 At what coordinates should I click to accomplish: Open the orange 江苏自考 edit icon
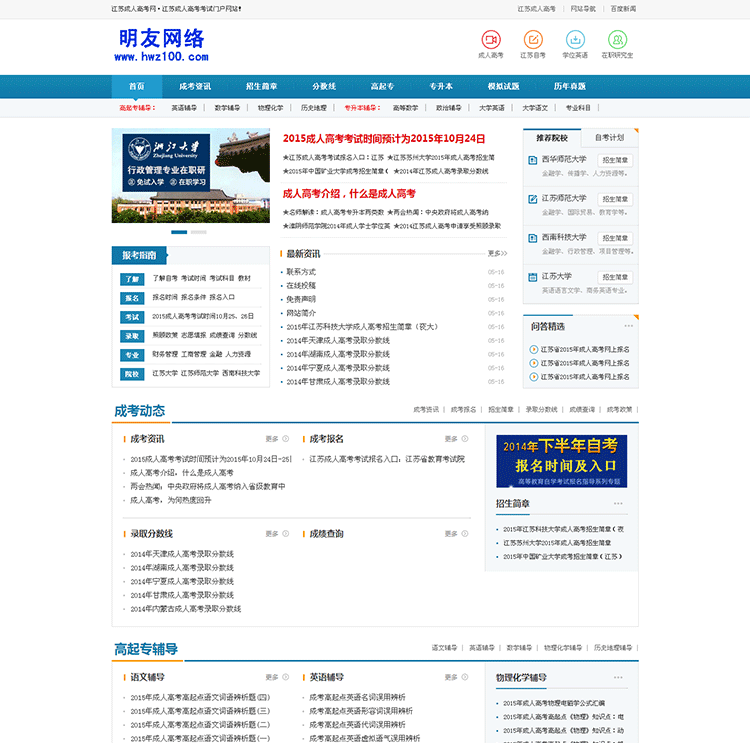[534, 39]
